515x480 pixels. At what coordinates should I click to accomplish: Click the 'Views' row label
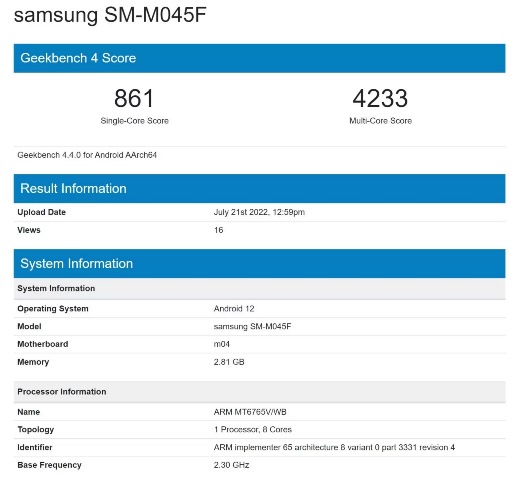click(29, 230)
